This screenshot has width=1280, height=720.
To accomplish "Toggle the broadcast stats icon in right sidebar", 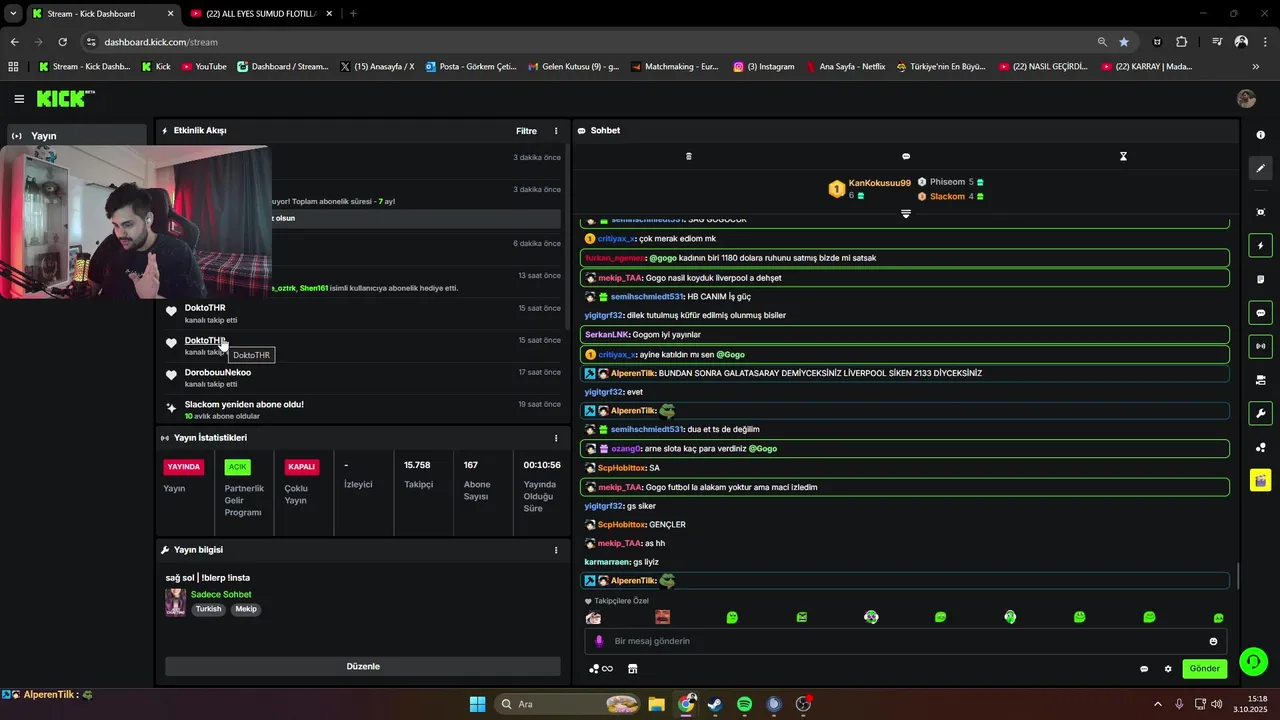I will (1260, 346).
